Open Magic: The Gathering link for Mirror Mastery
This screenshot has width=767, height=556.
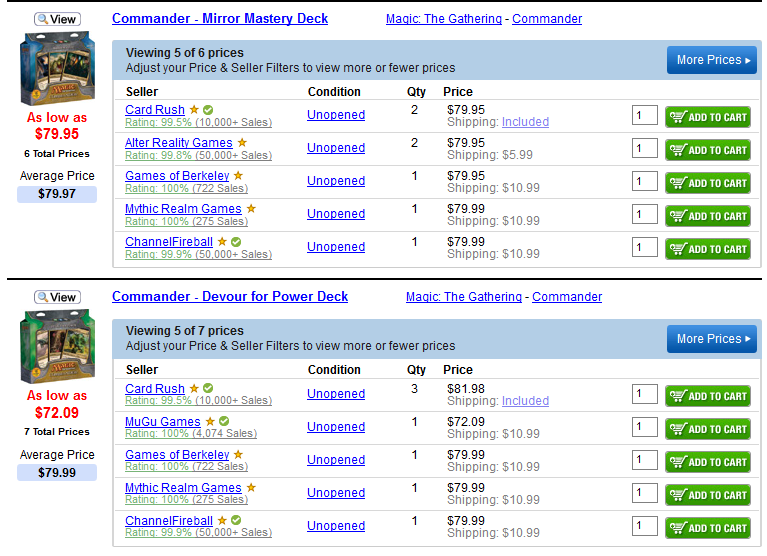click(444, 19)
